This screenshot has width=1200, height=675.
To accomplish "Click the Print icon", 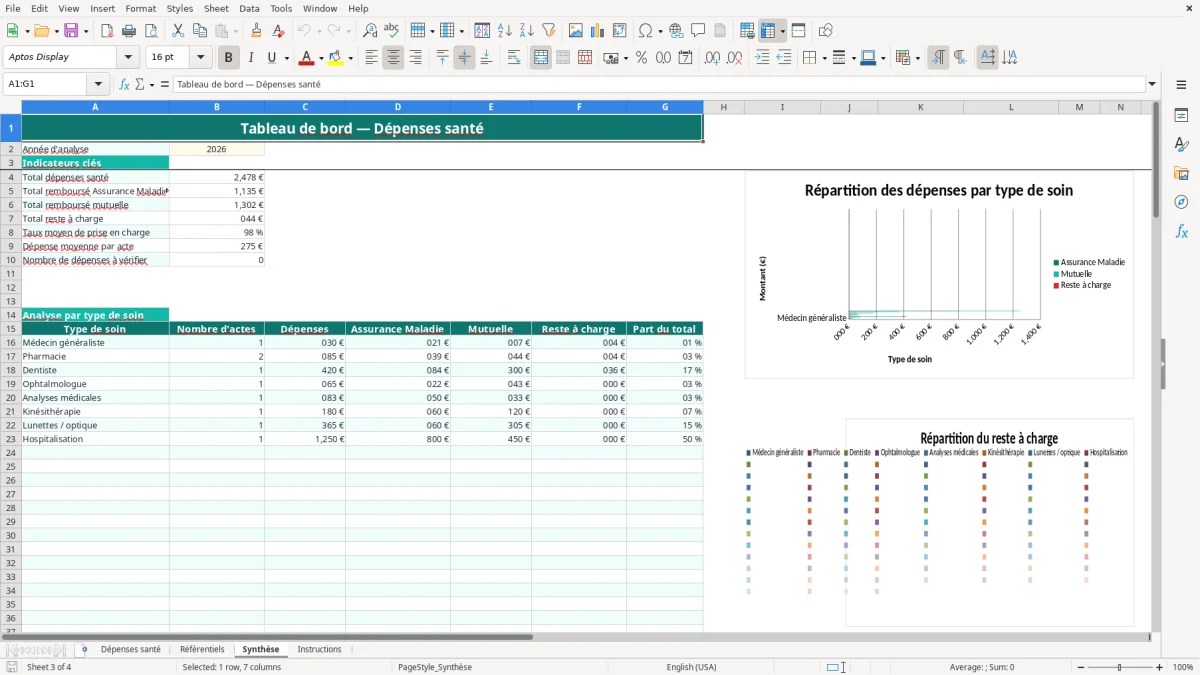I will 129,31.
